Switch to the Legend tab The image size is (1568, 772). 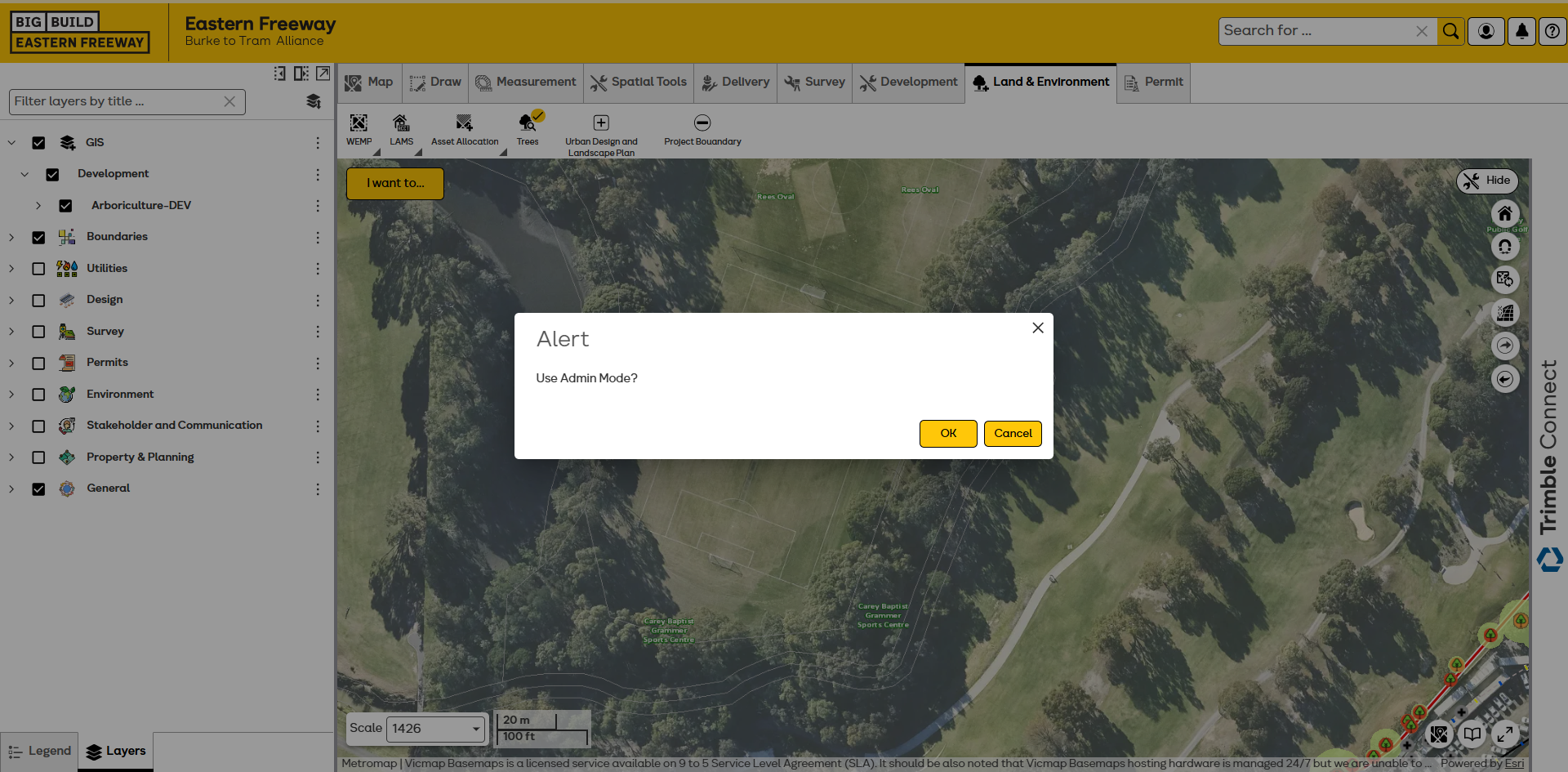pos(40,752)
